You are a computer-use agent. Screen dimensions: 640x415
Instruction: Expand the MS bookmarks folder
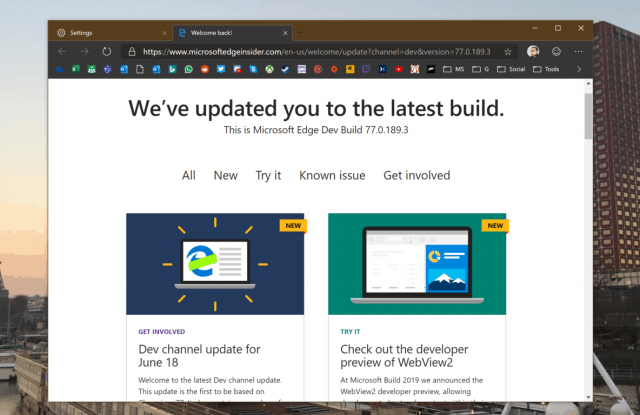click(x=453, y=69)
